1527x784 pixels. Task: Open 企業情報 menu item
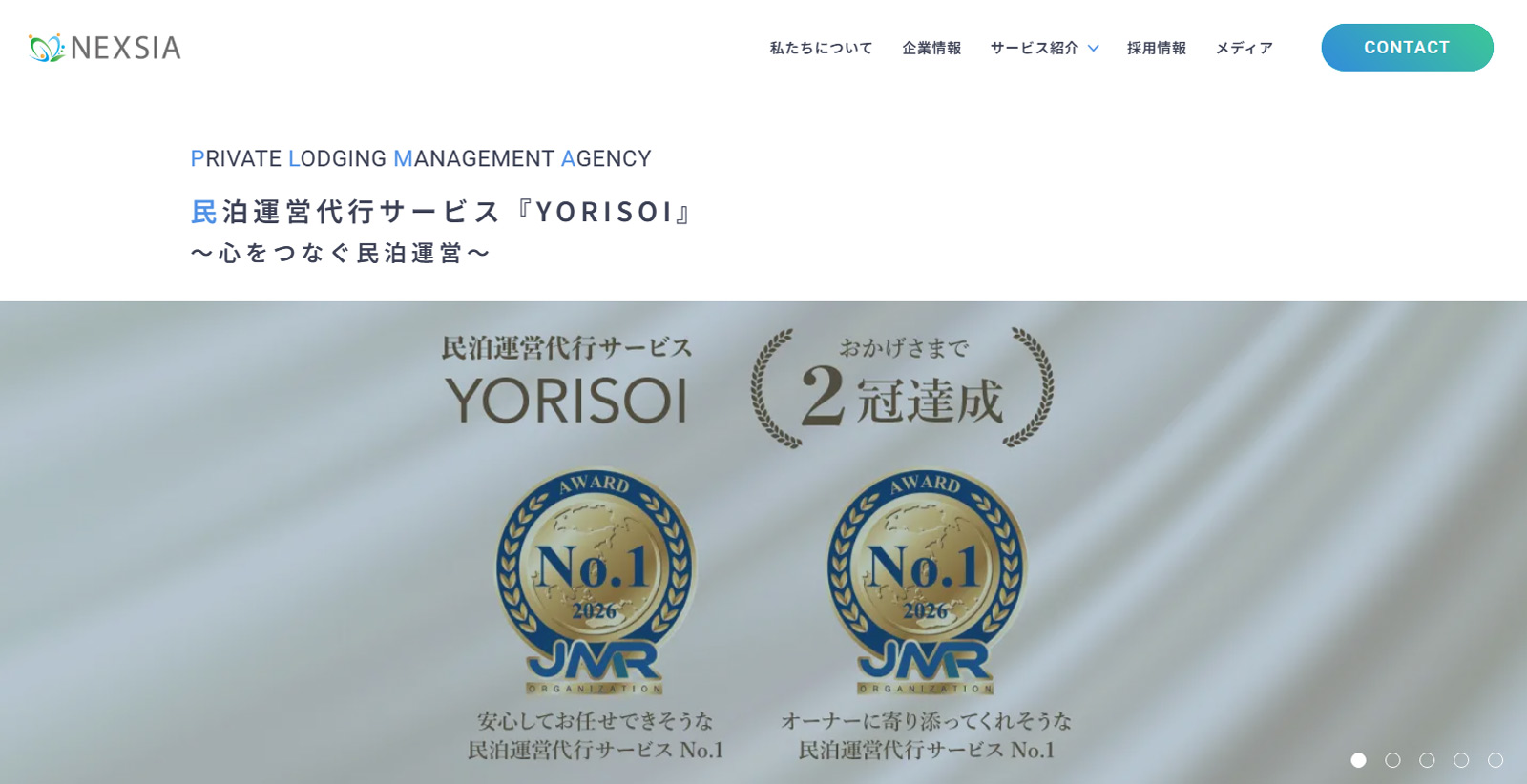[x=931, y=48]
